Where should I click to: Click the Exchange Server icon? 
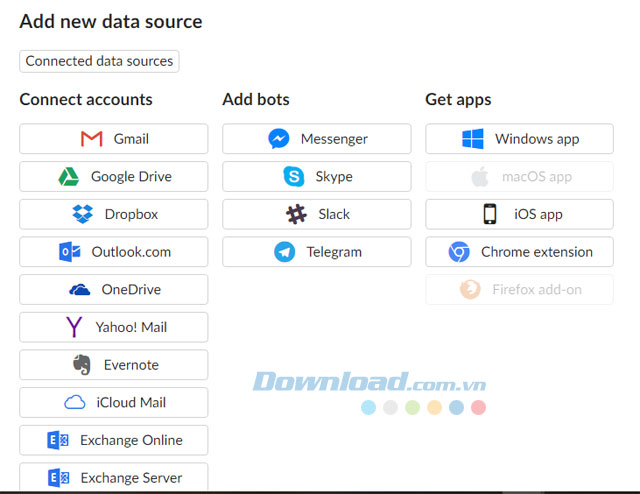coord(58,478)
